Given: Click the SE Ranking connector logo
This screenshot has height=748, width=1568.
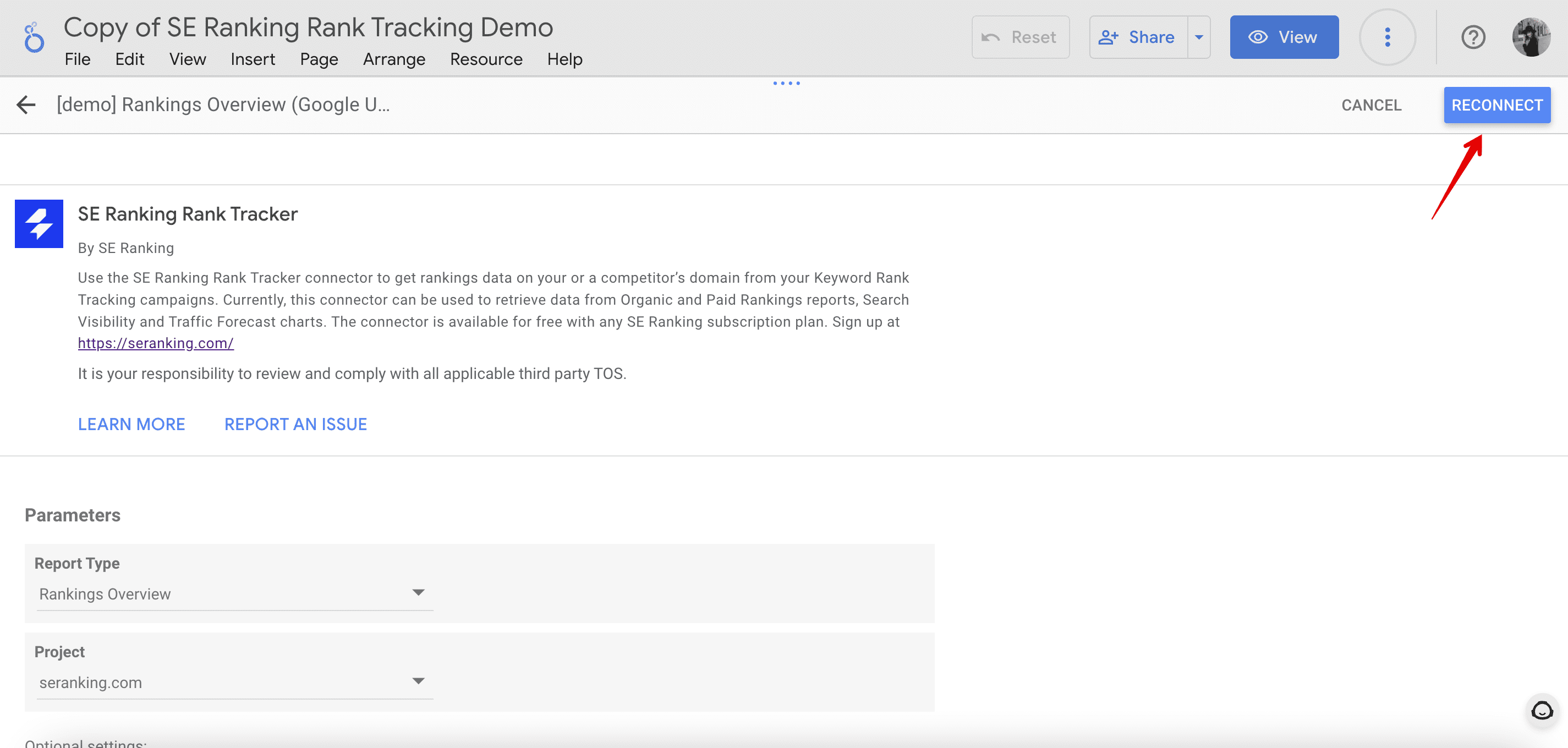Looking at the screenshot, I should pos(39,224).
